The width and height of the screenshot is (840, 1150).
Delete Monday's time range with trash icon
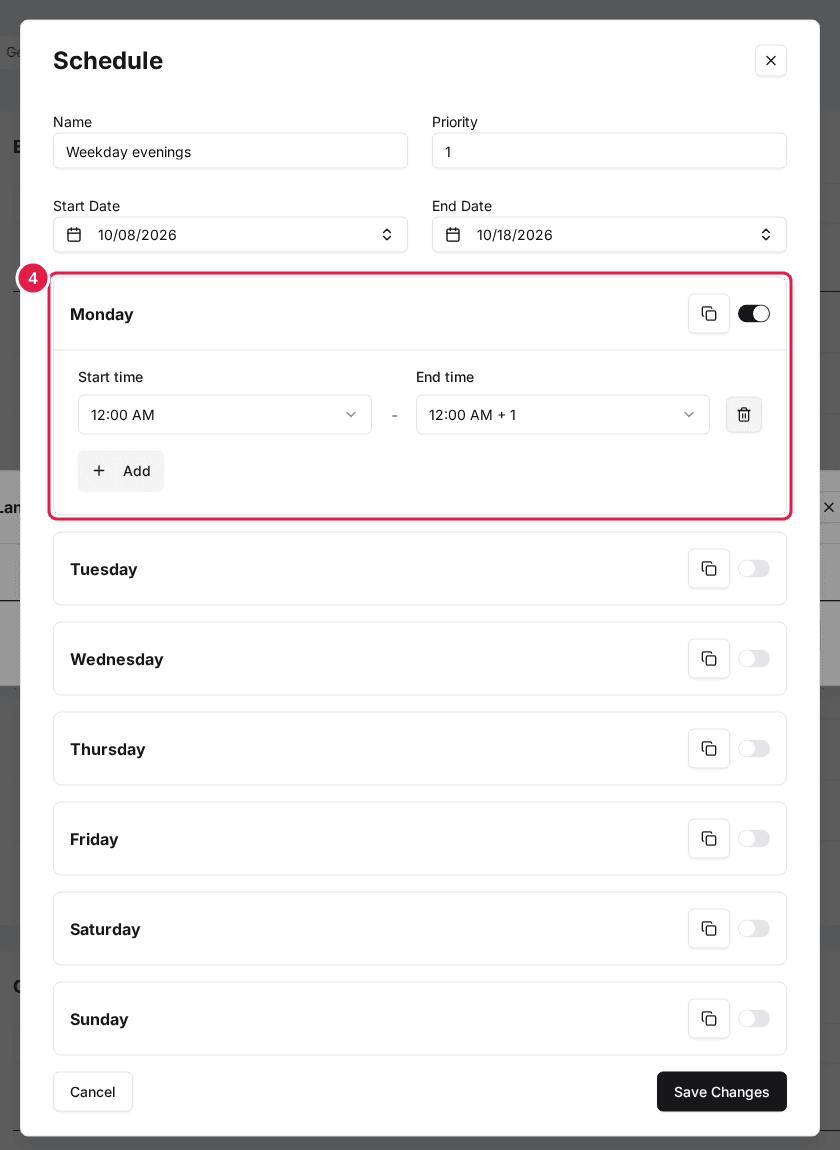pyautogui.click(x=744, y=414)
